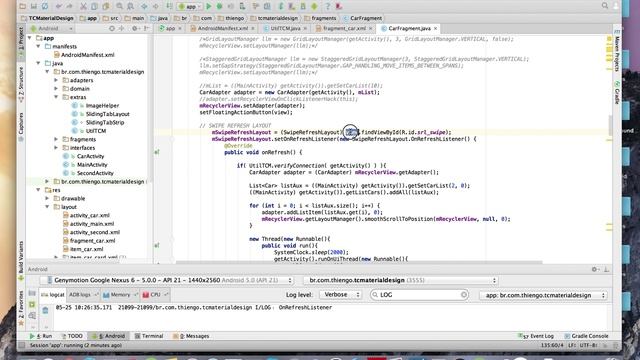Open the Android project view dropdown
This screenshot has width=640, height=360.
(51, 29)
